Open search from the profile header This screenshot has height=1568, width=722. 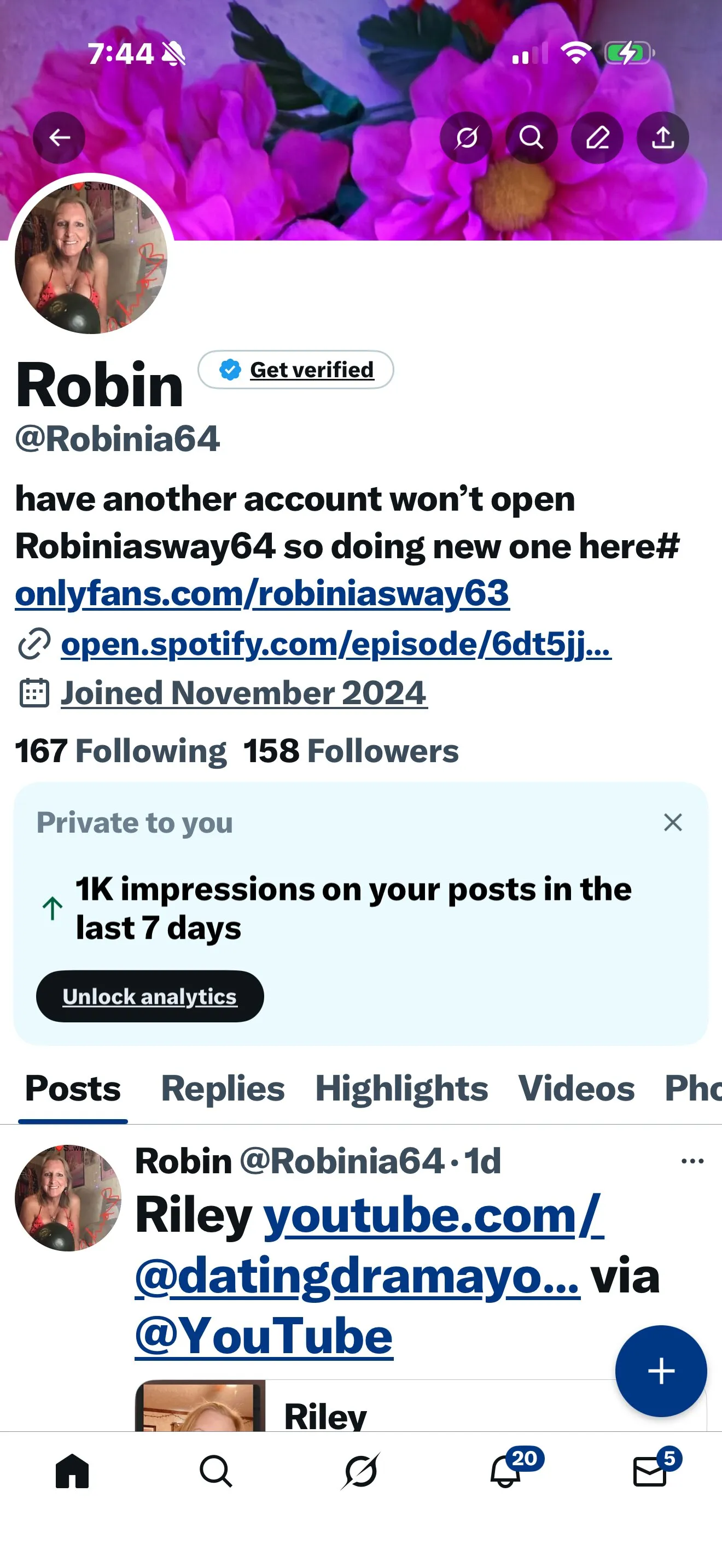coord(532,138)
